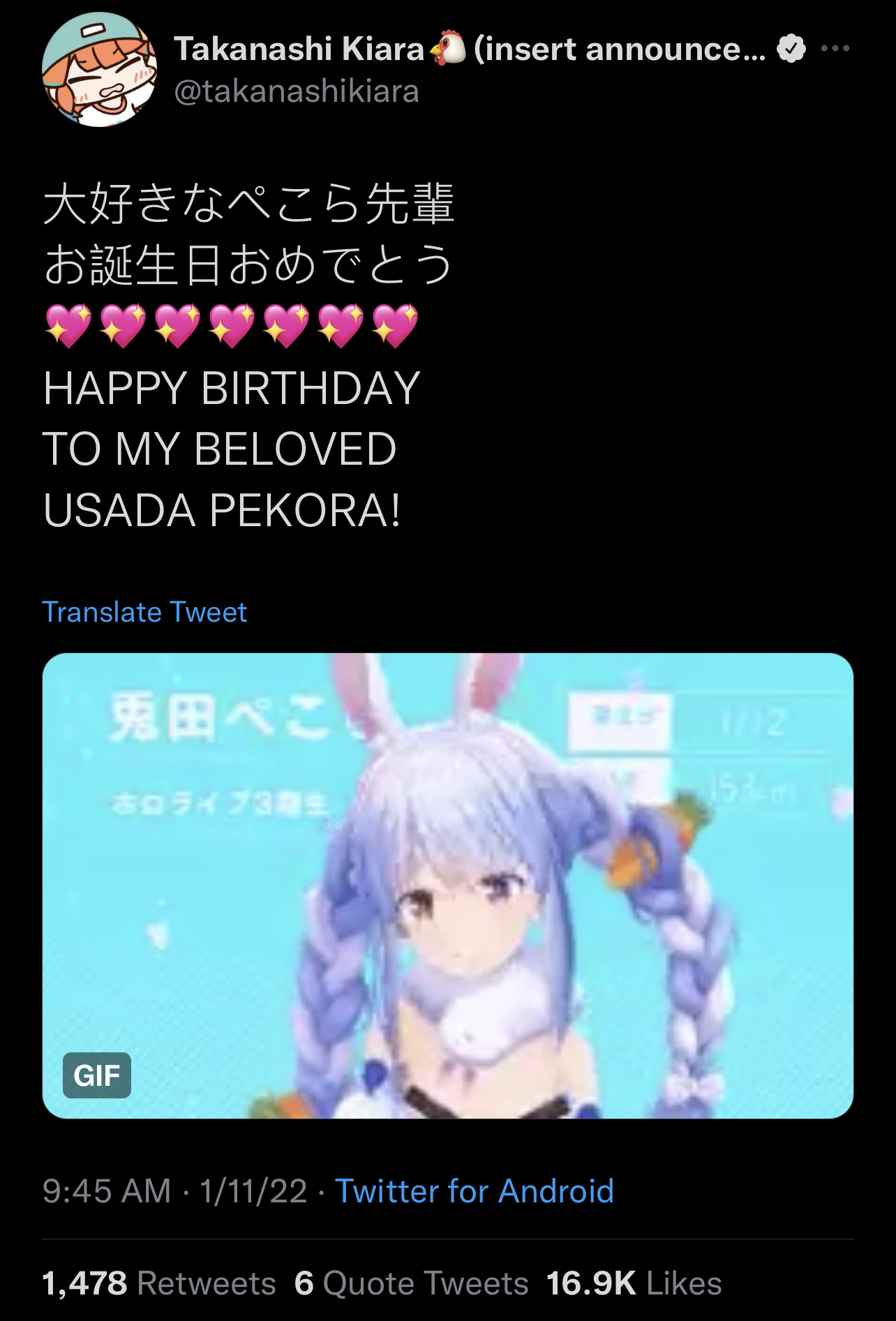Screen dimensions: 896x1321
Task: Click the middle sparkling heart emoji
Action: (231, 326)
